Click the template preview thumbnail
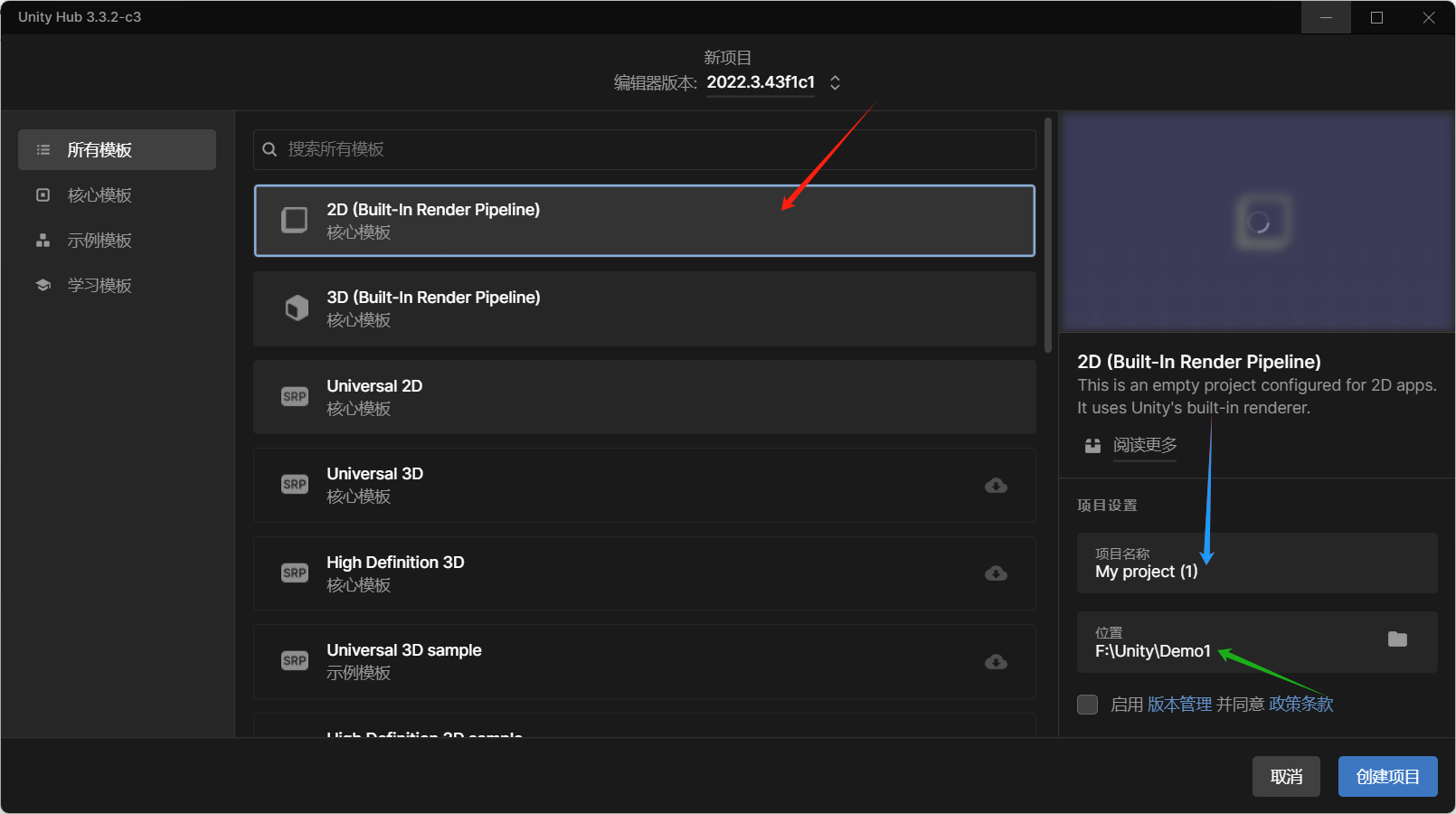Image resolution: width=1456 pixels, height=814 pixels. point(1257,222)
